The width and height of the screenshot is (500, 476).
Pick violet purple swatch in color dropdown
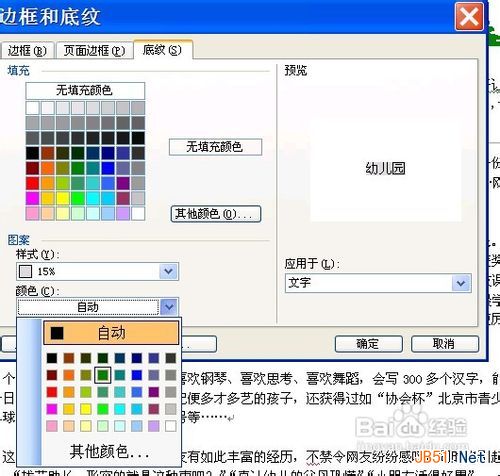click(x=154, y=392)
